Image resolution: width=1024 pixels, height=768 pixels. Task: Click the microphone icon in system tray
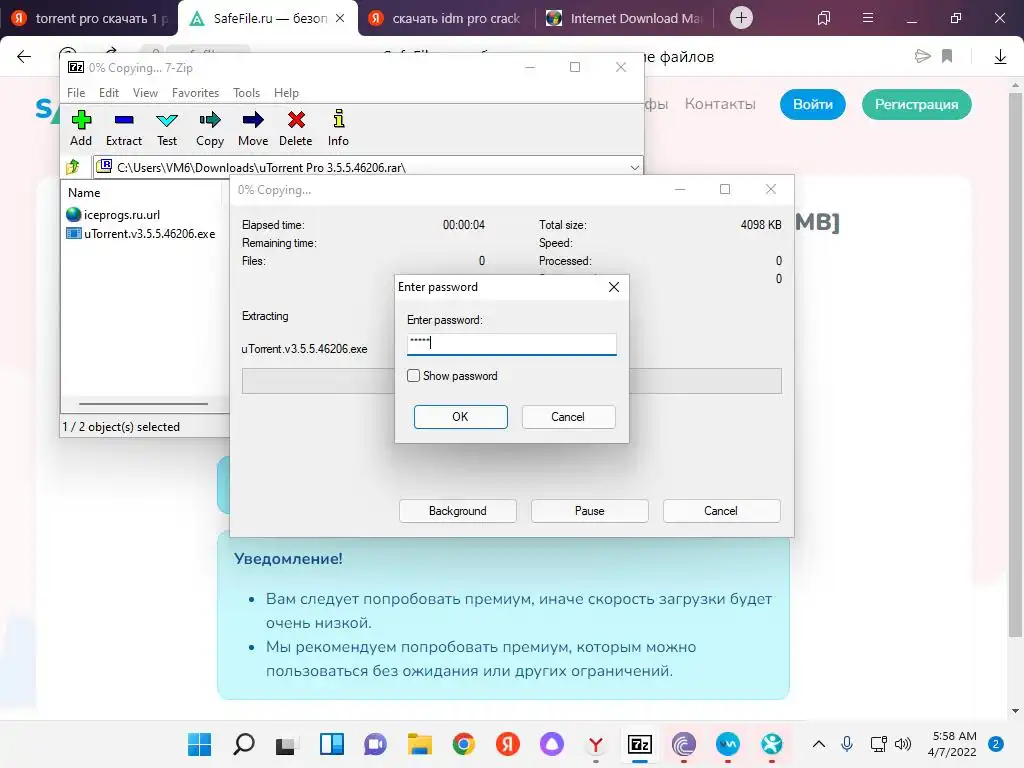coord(847,744)
